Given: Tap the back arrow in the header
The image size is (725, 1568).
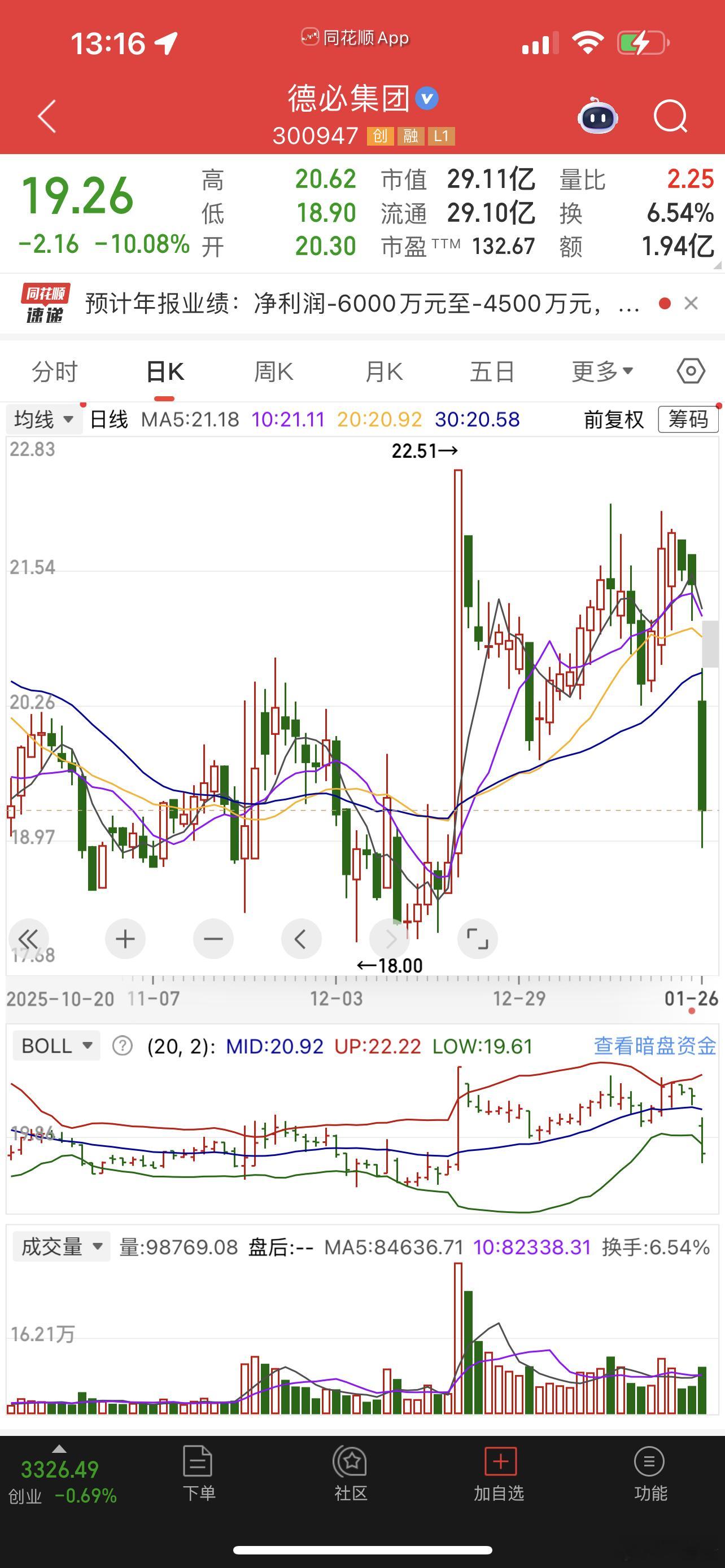Looking at the screenshot, I should pos(47,116).
